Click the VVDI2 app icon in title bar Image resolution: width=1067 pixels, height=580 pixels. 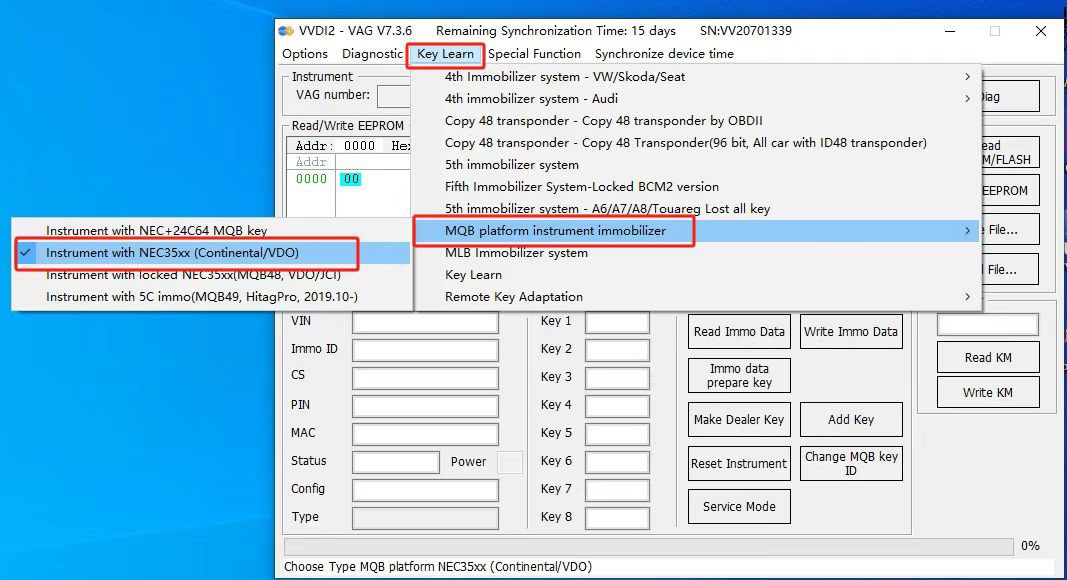pyautogui.click(x=287, y=31)
